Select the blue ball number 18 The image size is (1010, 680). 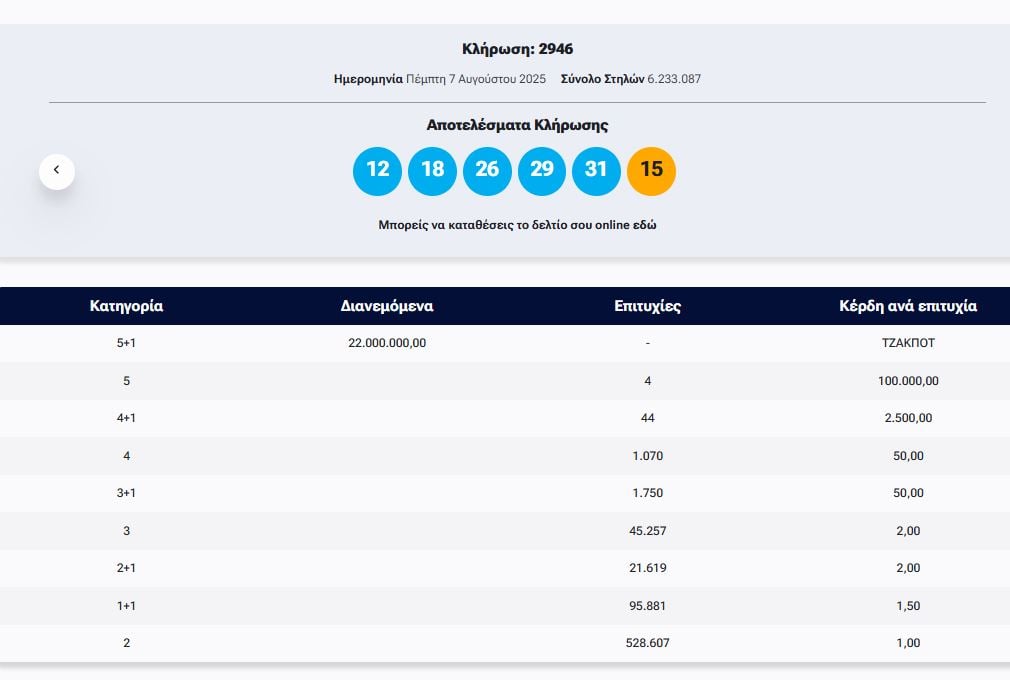[x=432, y=171]
